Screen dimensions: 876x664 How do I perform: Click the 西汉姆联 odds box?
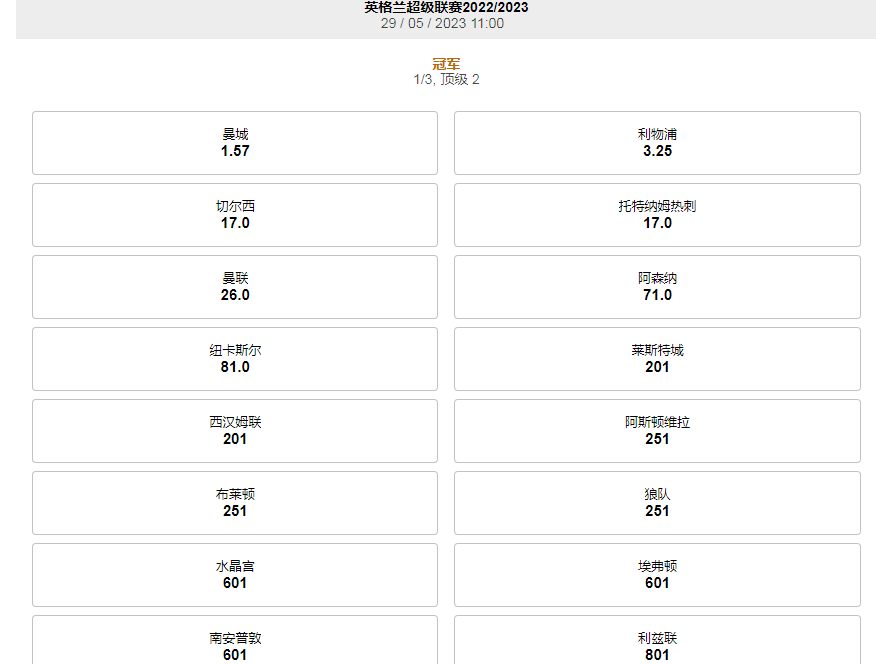[x=235, y=431]
